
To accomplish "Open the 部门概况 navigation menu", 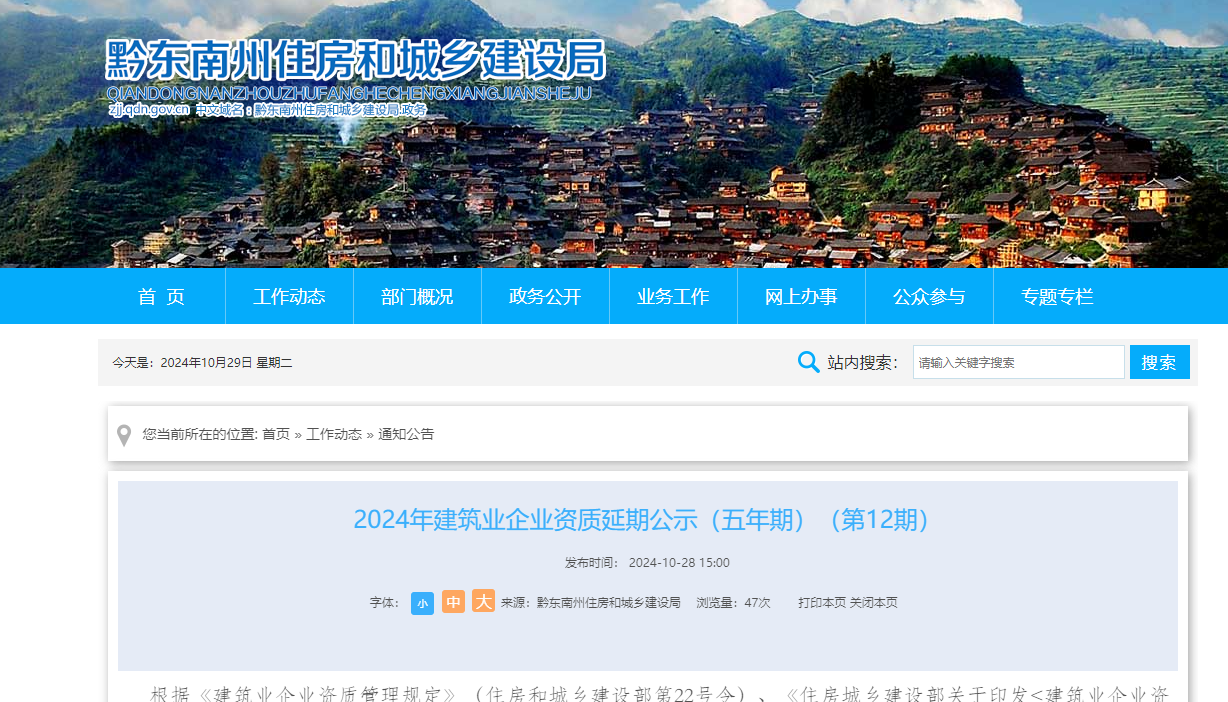I will click(417, 296).
